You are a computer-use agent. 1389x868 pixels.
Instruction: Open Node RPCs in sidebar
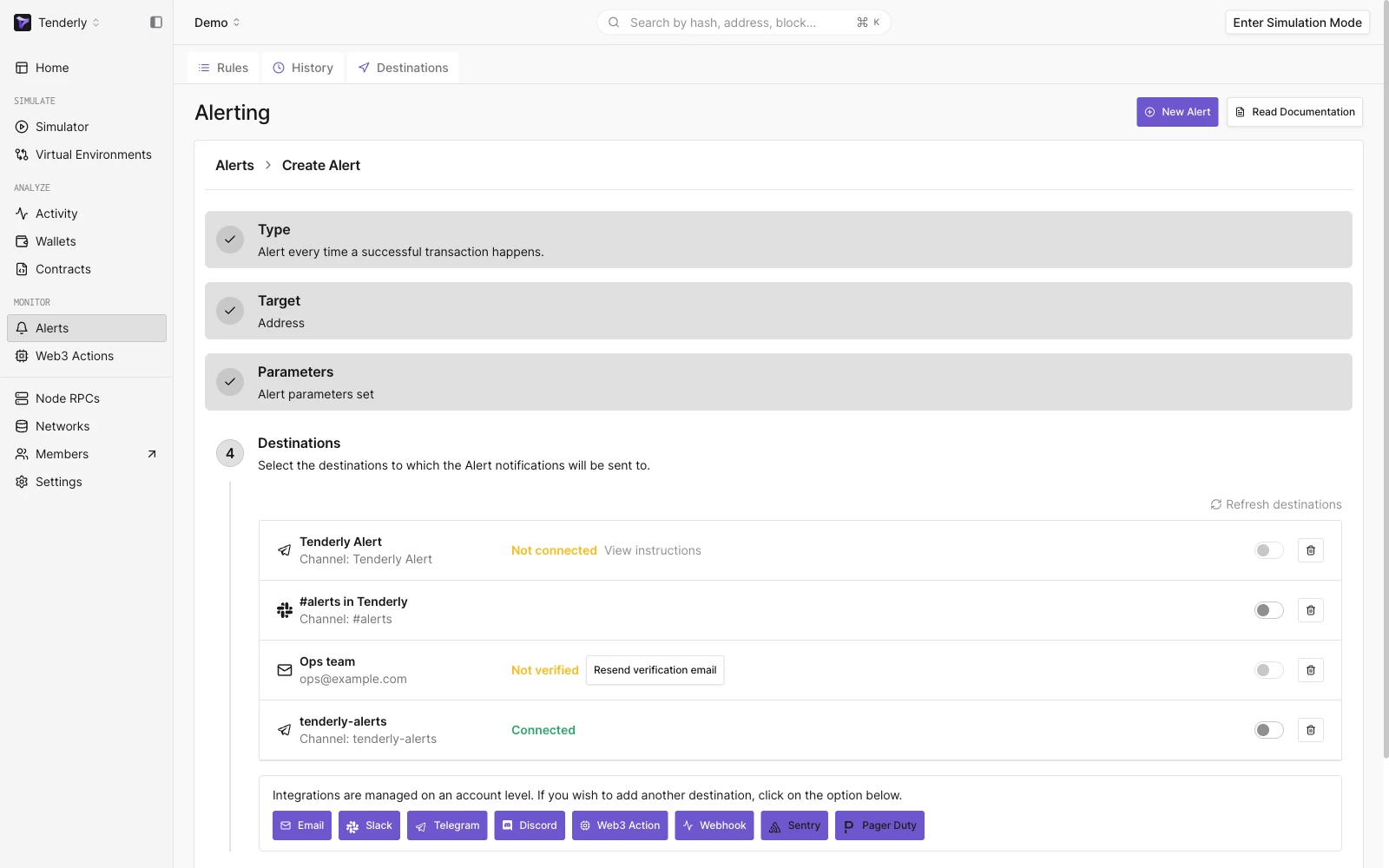[87, 398]
